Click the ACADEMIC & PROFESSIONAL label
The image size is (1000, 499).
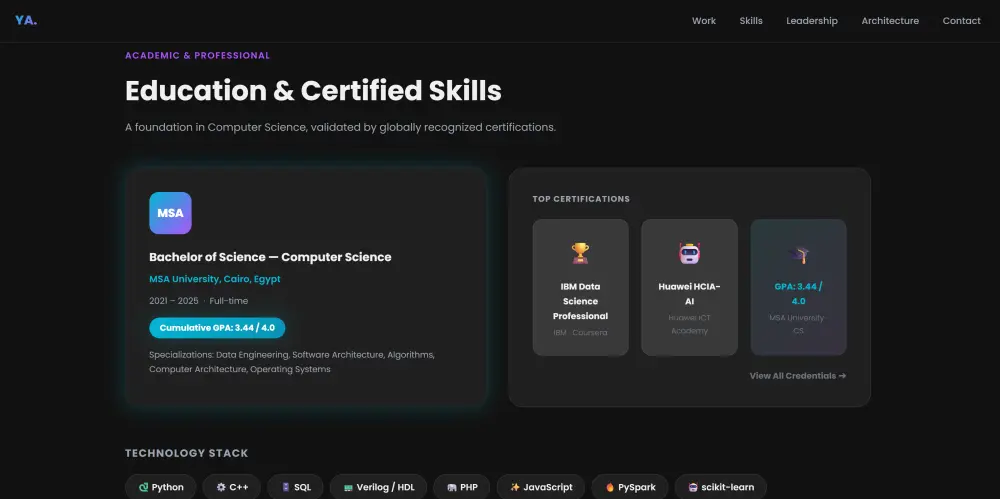point(197,56)
